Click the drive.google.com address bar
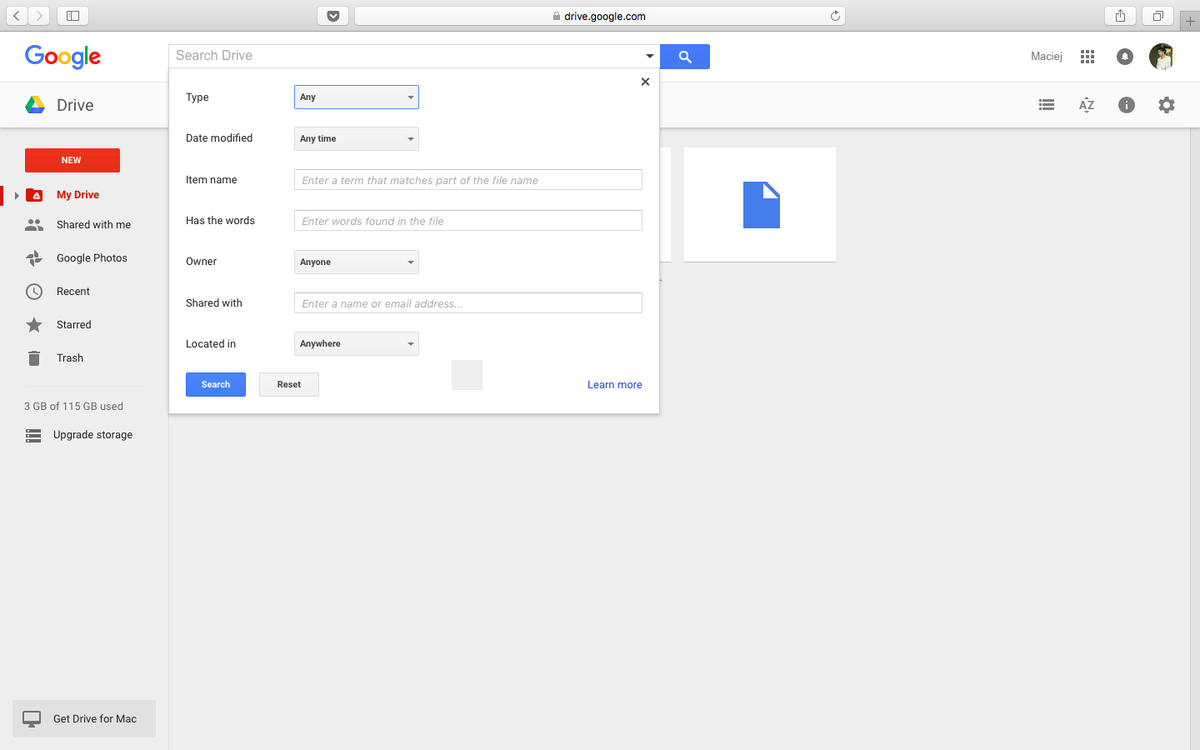 point(600,16)
